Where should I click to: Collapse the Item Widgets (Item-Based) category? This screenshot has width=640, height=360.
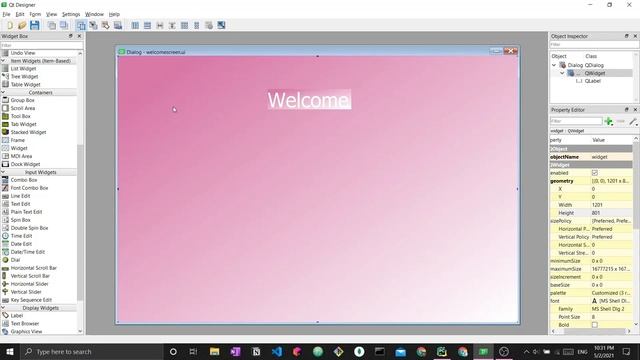pos(3,60)
